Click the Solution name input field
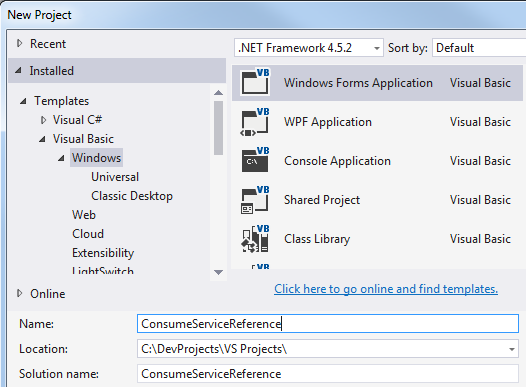Viewport: 526px width, 387px height. point(328,374)
